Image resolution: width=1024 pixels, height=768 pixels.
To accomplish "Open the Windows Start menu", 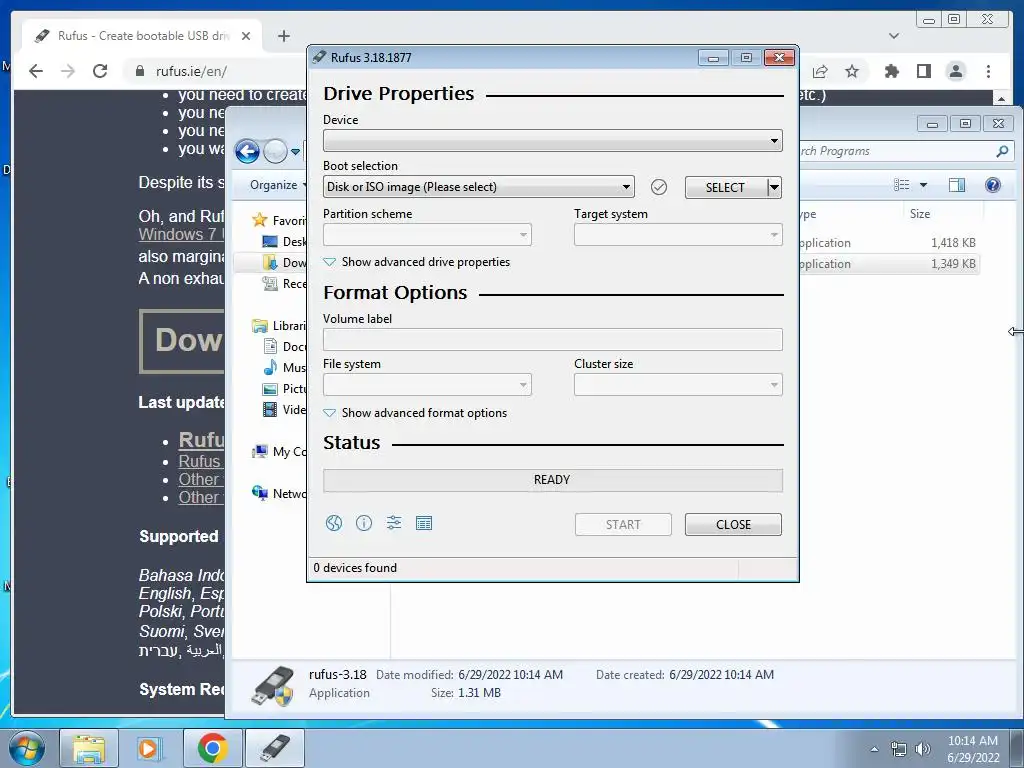I will coord(27,748).
